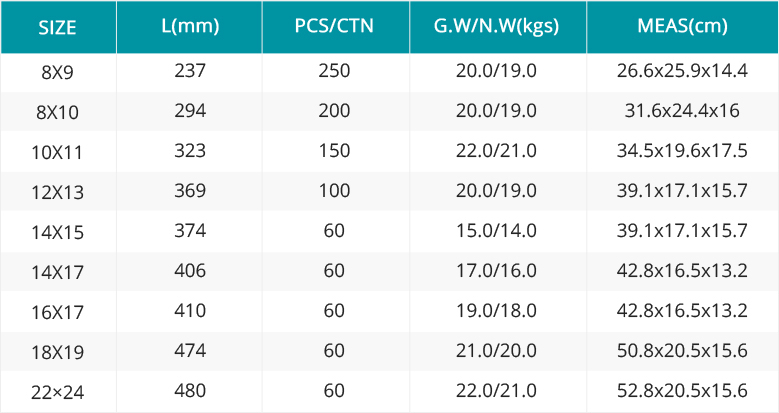Select the weight cell 15.0/14.0
779x413 pixels.
click(x=496, y=231)
